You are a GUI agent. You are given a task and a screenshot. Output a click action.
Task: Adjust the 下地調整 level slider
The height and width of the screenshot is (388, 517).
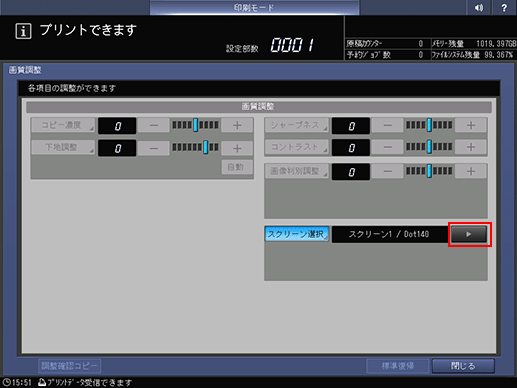195,147
